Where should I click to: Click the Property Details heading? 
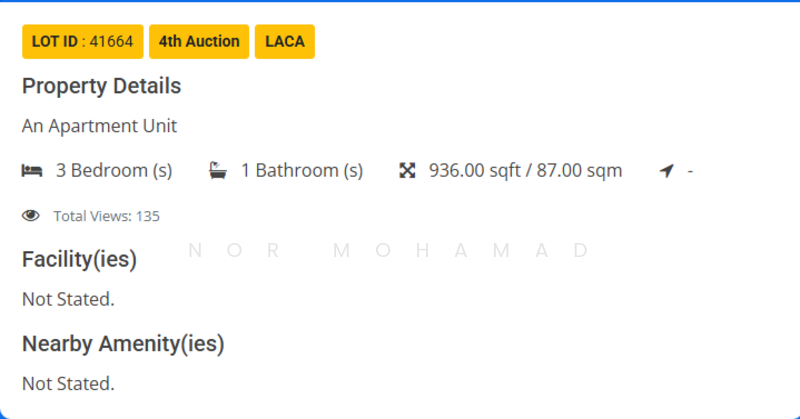click(x=101, y=86)
